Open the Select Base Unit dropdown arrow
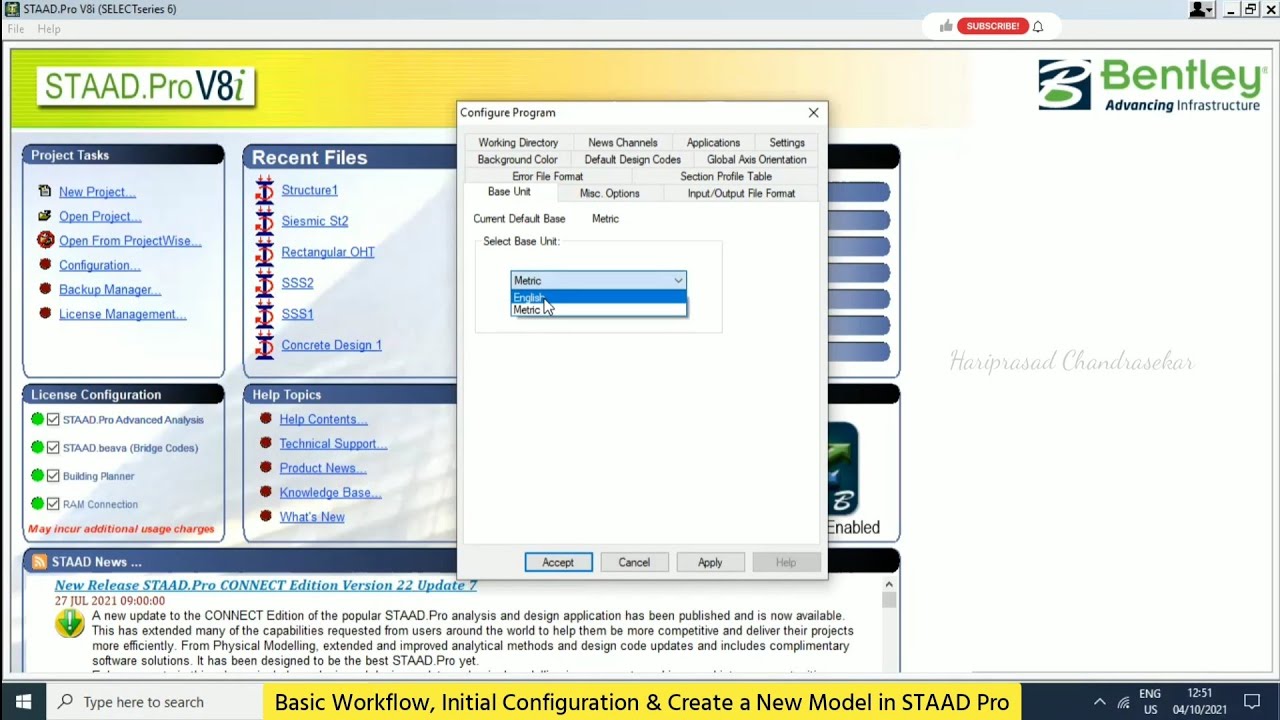This screenshot has height=720, width=1280. 678,281
